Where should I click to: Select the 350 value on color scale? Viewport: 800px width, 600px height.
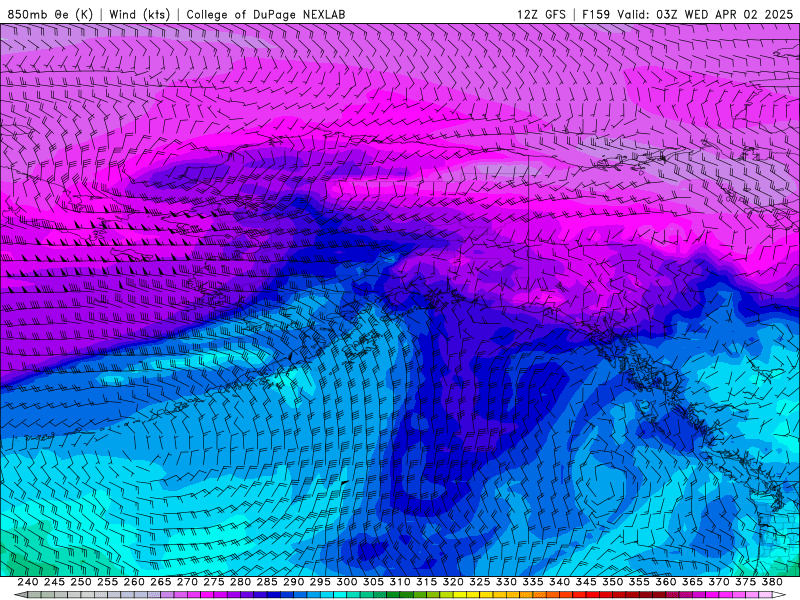[612, 582]
